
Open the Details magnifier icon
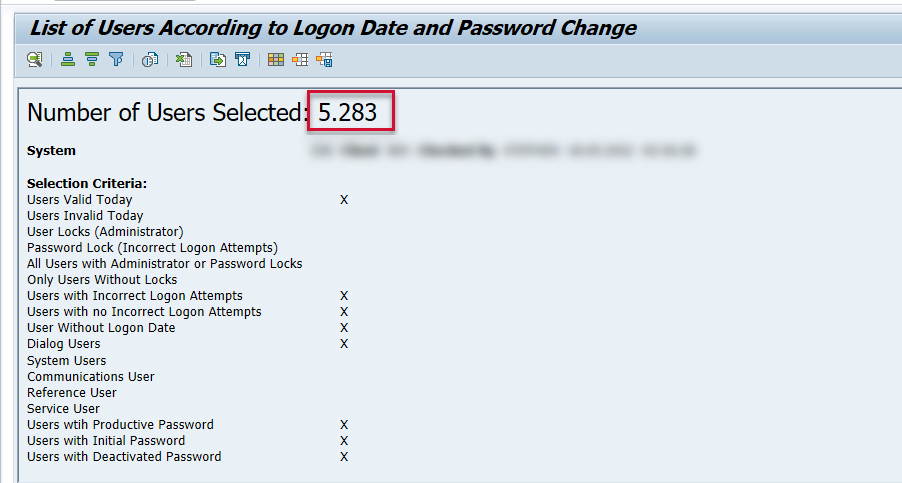tap(35, 60)
